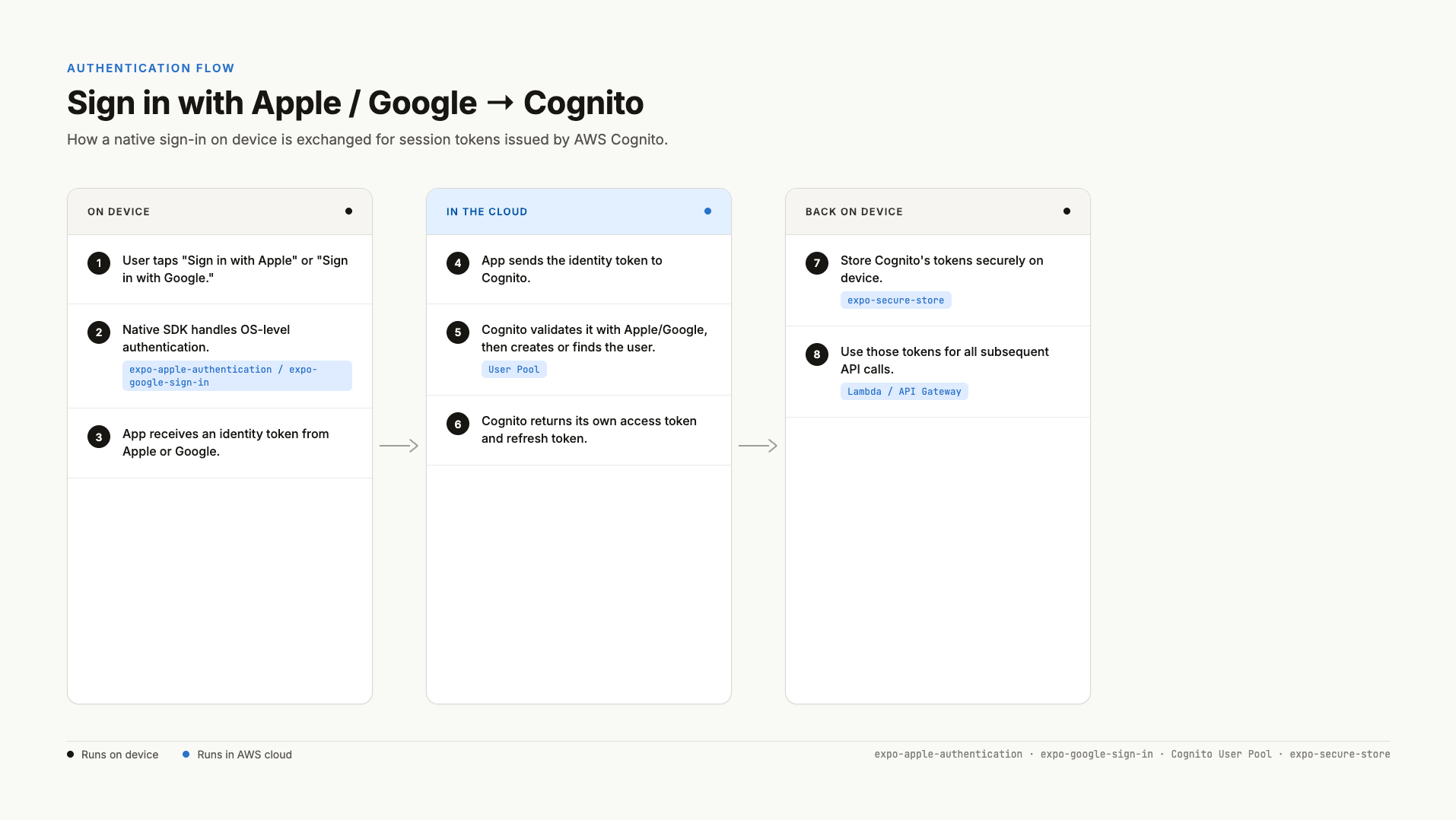Image resolution: width=1456 pixels, height=820 pixels.
Task: Click "expo-google-sign-in" in the footer list
Action: click(1097, 755)
